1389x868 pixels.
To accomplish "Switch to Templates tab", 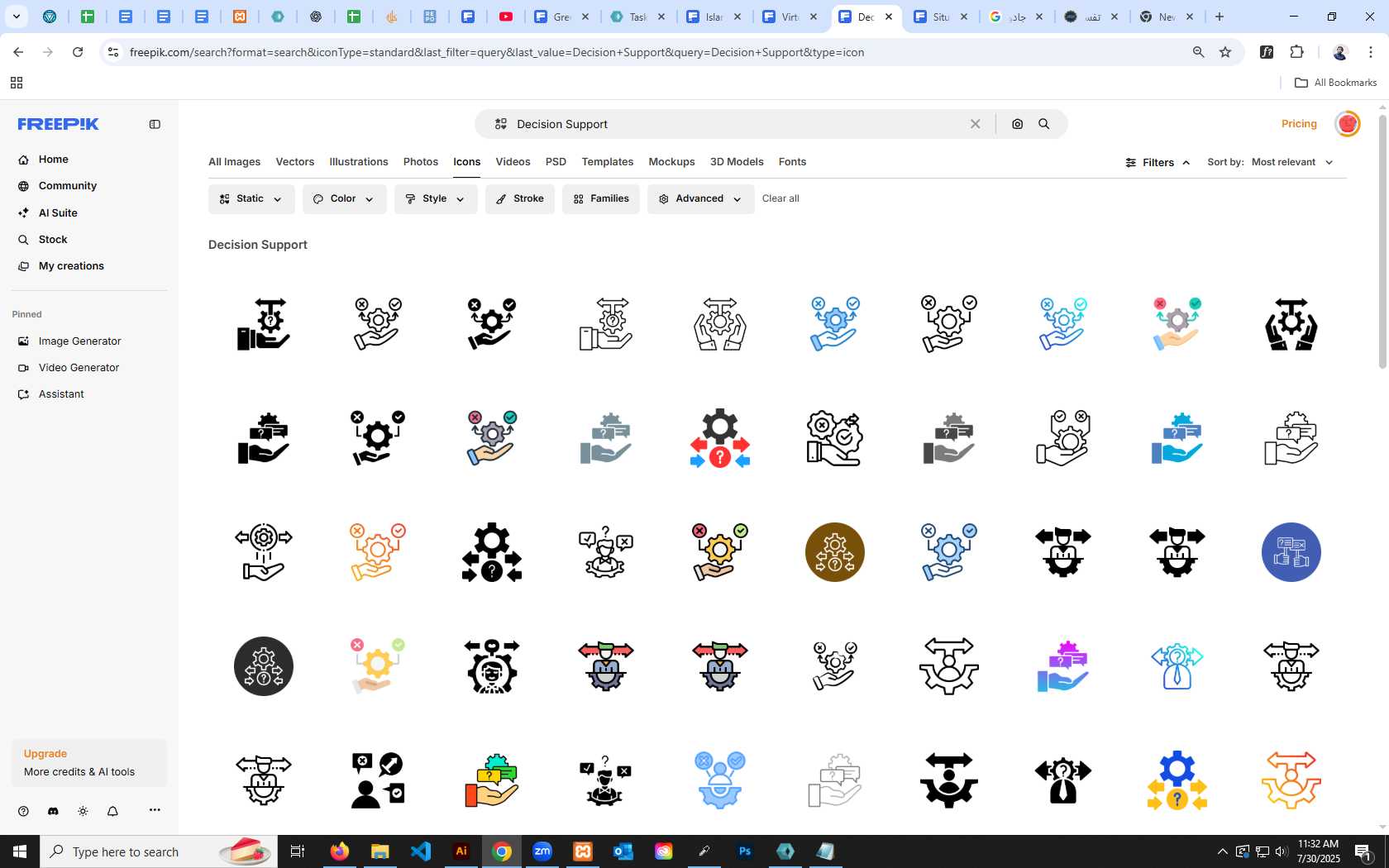I will pyautogui.click(x=607, y=162).
